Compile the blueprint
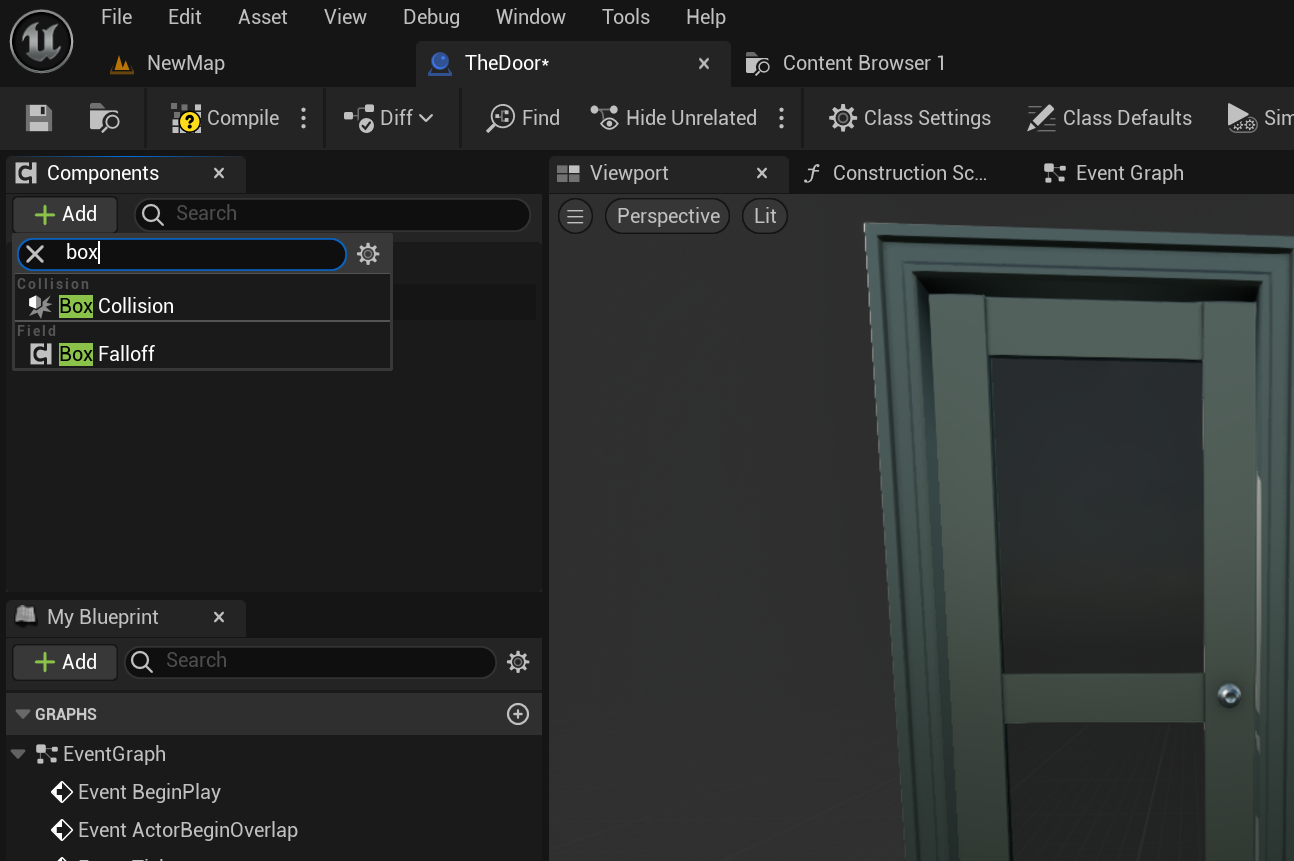Viewport: 1294px width, 861px height. (x=225, y=118)
